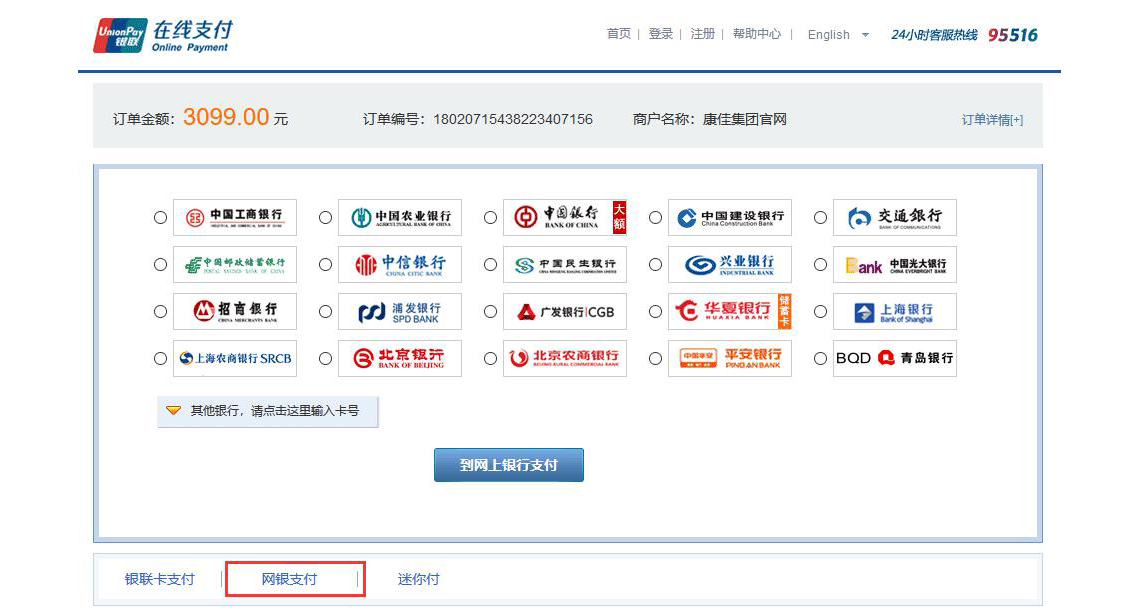The height and width of the screenshot is (611, 1140).
Task: Choose the Ping An Bank 平安银行 logo
Action: click(x=730, y=359)
